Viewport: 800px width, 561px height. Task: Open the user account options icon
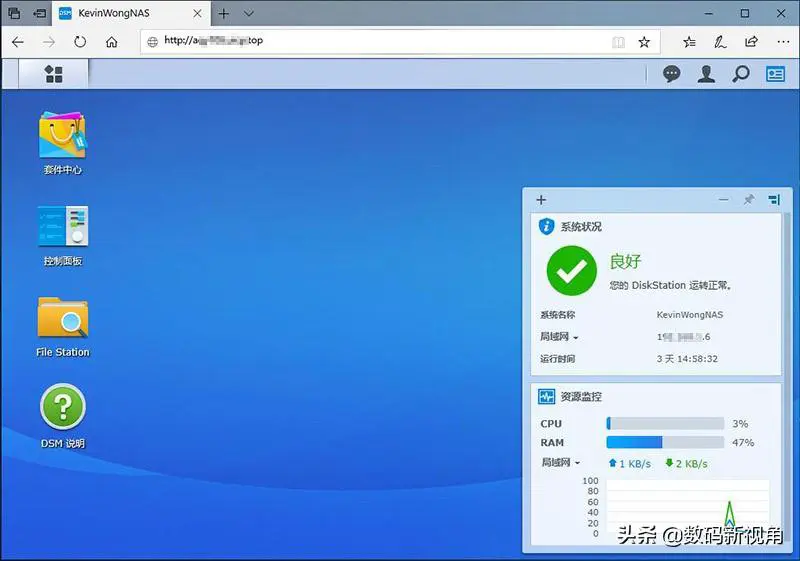click(706, 74)
